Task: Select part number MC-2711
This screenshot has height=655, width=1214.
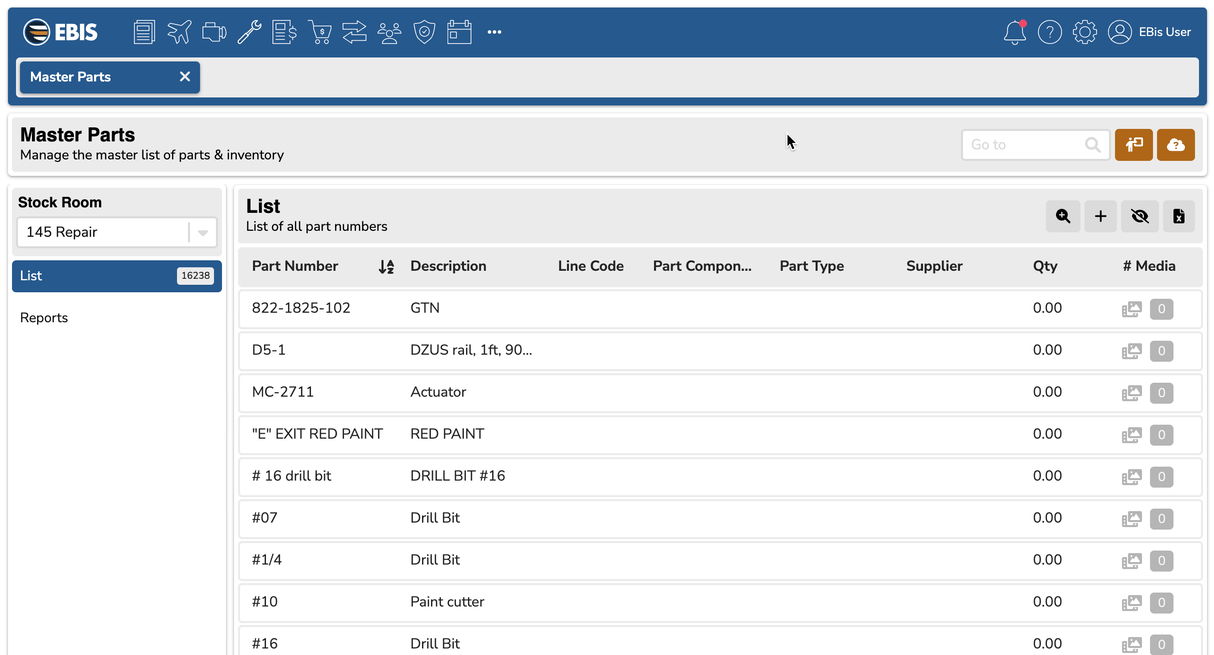Action: (283, 392)
